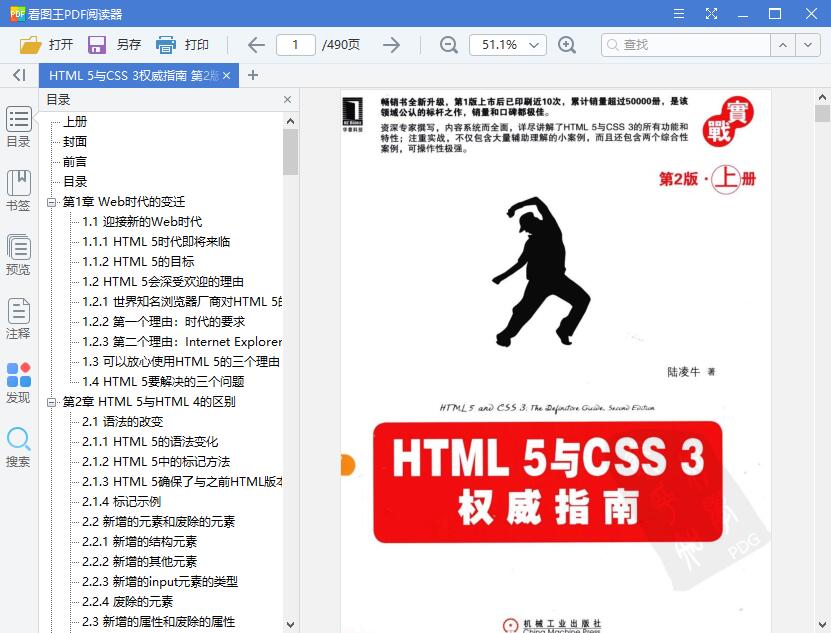Open a PDF file with the 打开 button
The width and height of the screenshot is (831, 633).
(x=46, y=45)
